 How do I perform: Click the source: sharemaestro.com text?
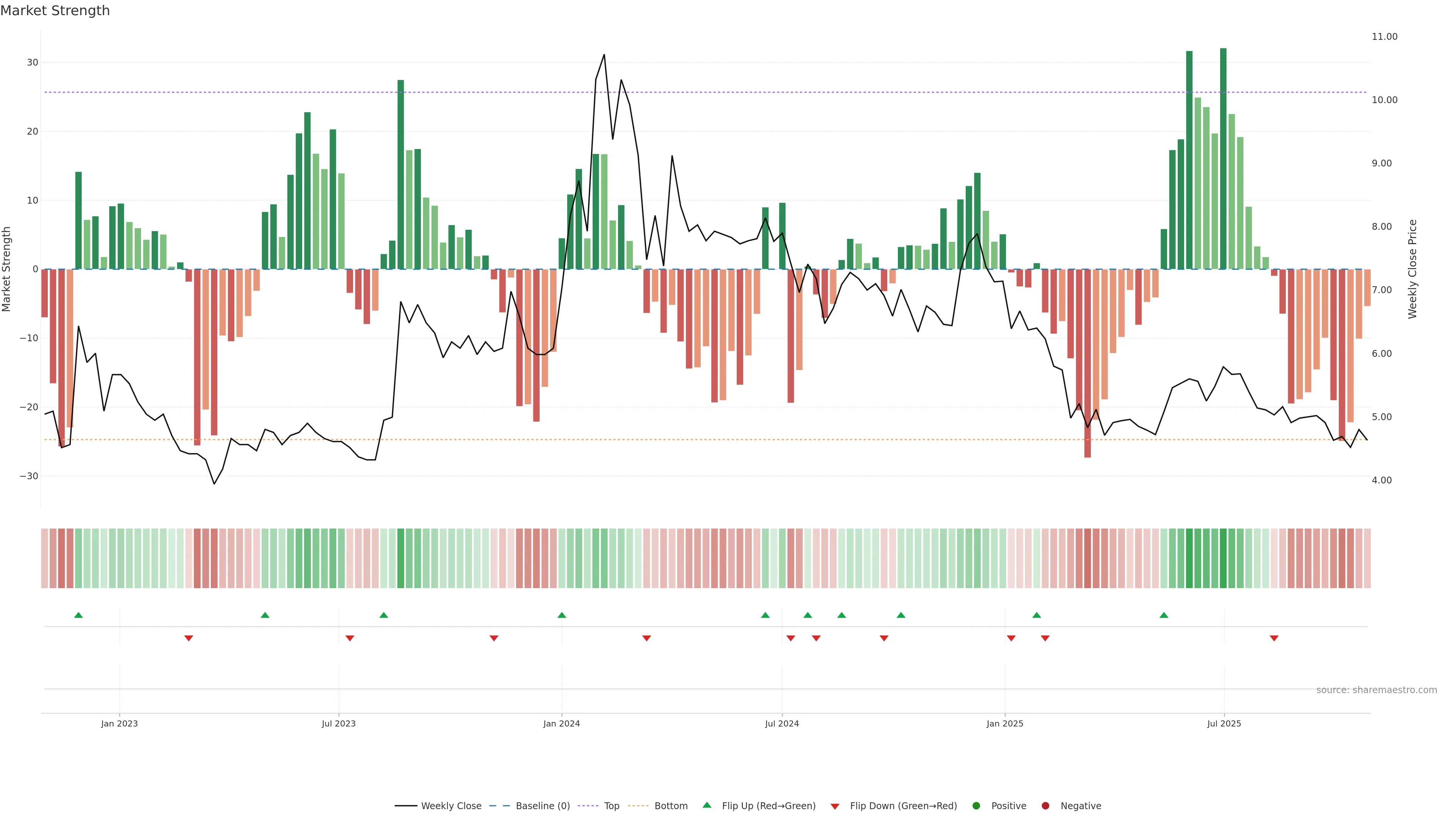tap(1376, 690)
